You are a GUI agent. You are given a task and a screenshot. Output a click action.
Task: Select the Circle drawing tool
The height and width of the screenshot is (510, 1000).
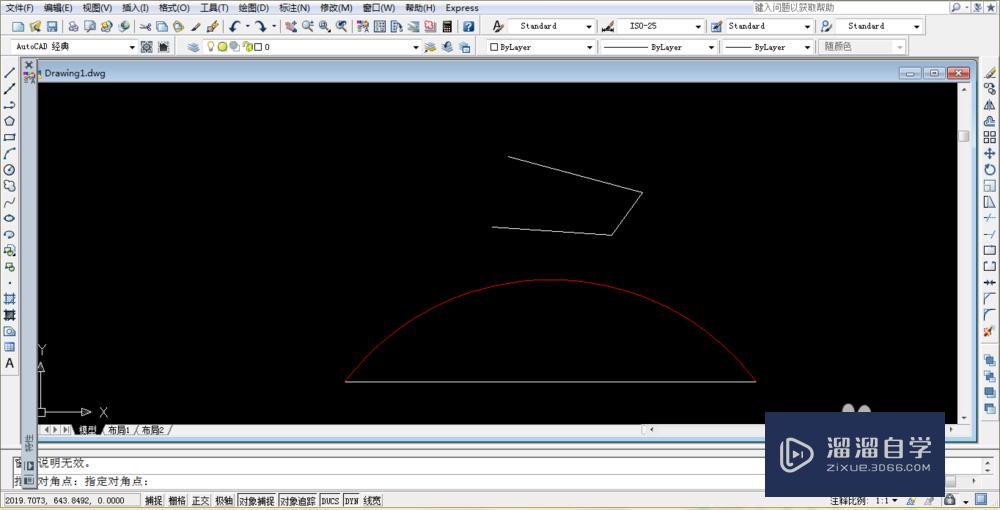click(x=9, y=170)
